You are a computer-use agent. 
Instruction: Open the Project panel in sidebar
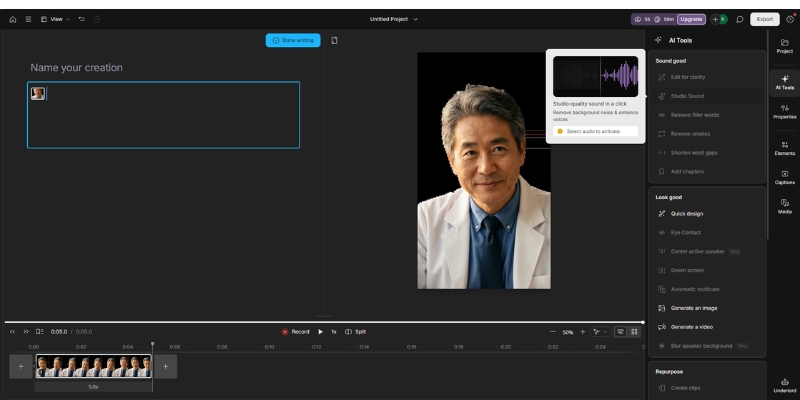785,45
